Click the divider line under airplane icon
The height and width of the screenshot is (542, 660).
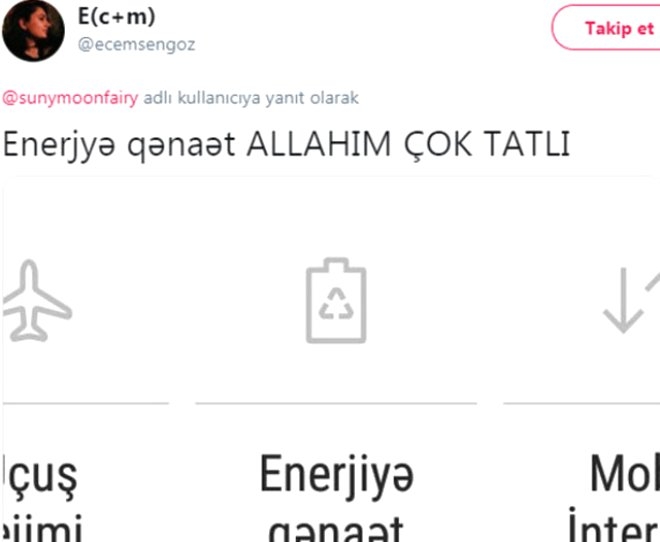(x=86, y=403)
